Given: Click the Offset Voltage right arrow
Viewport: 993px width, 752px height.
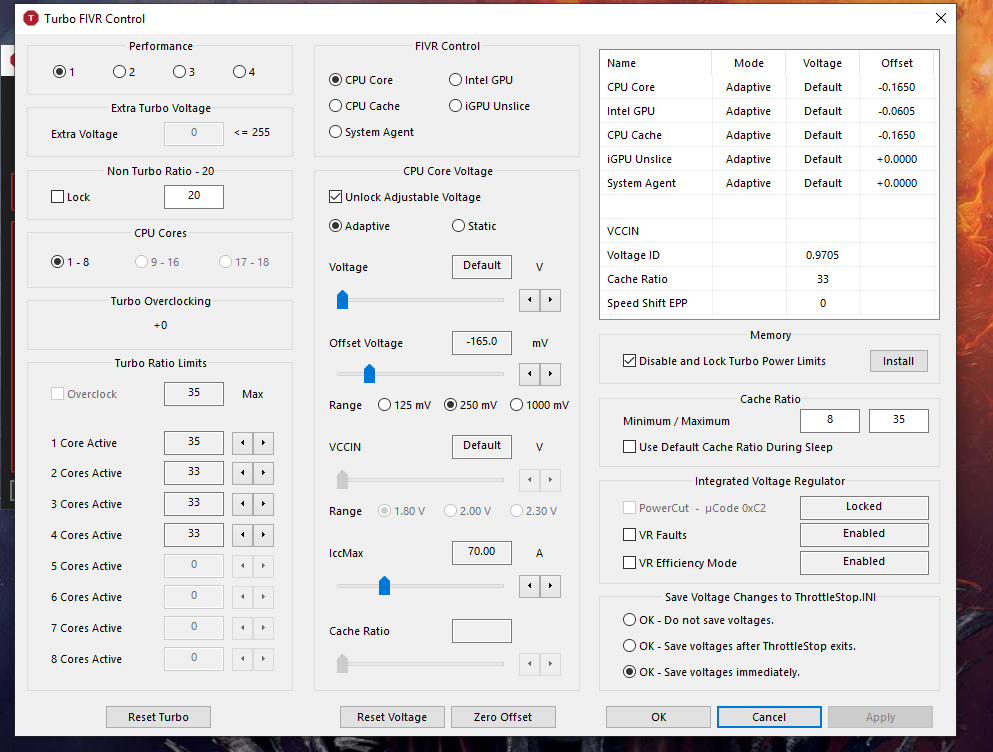Looking at the screenshot, I should [550, 374].
